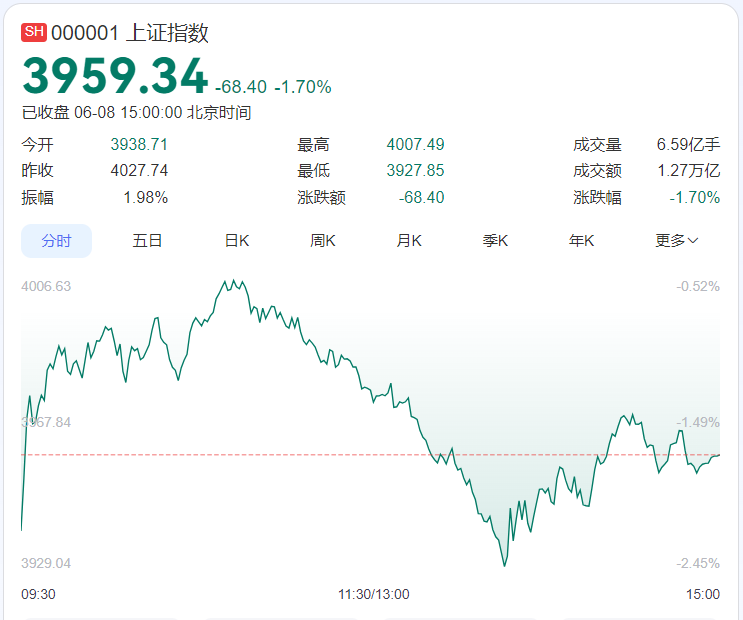
Task: Select the 分时 intraday chart tab
Action: (x=56, y=241)
